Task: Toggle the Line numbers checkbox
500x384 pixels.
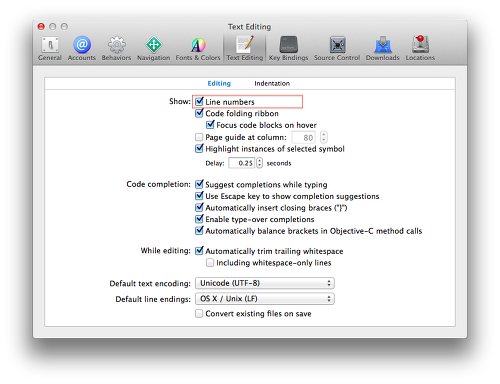Action: click(x=199, y=101)
